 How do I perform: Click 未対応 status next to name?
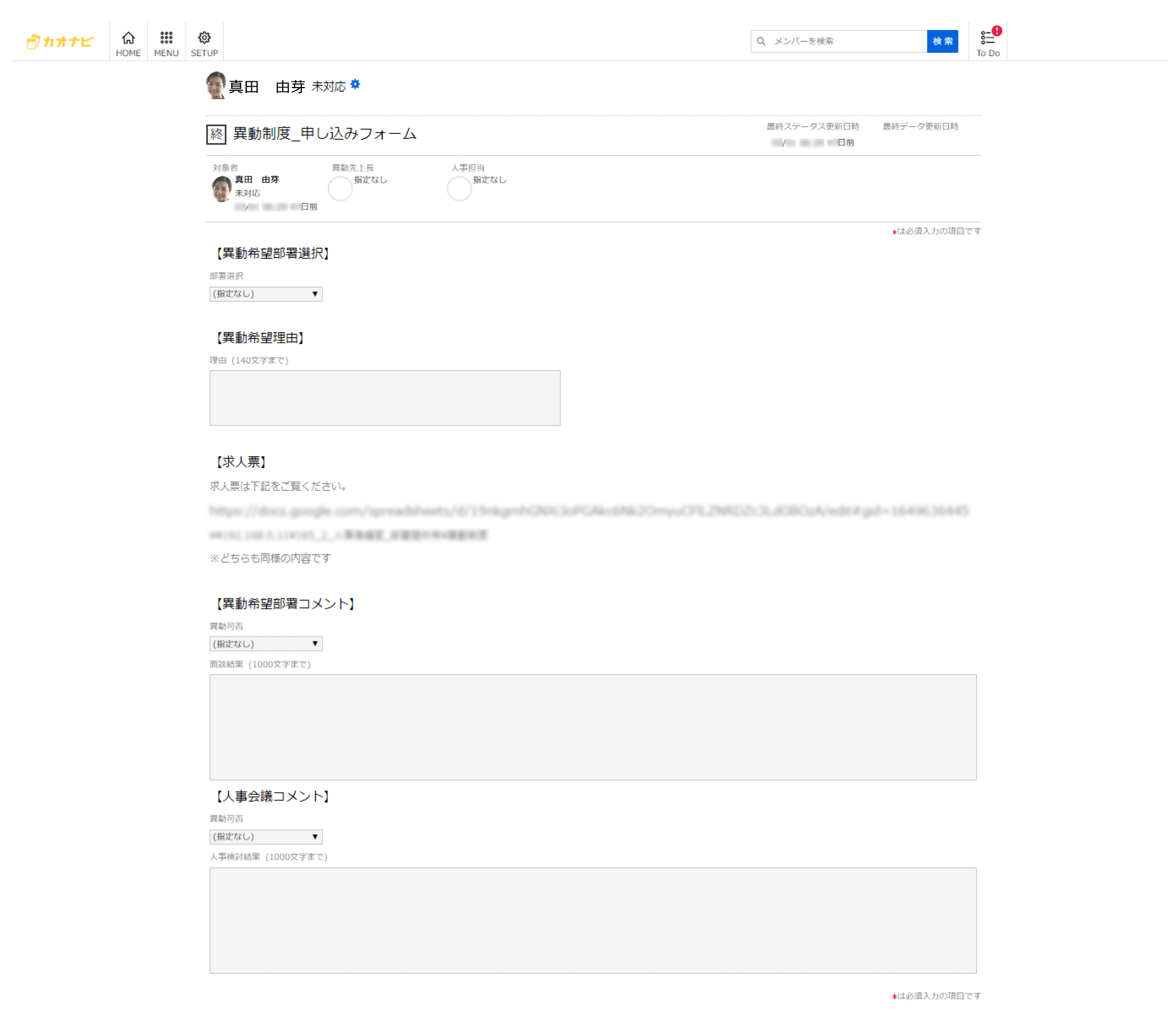pos(328,87)
